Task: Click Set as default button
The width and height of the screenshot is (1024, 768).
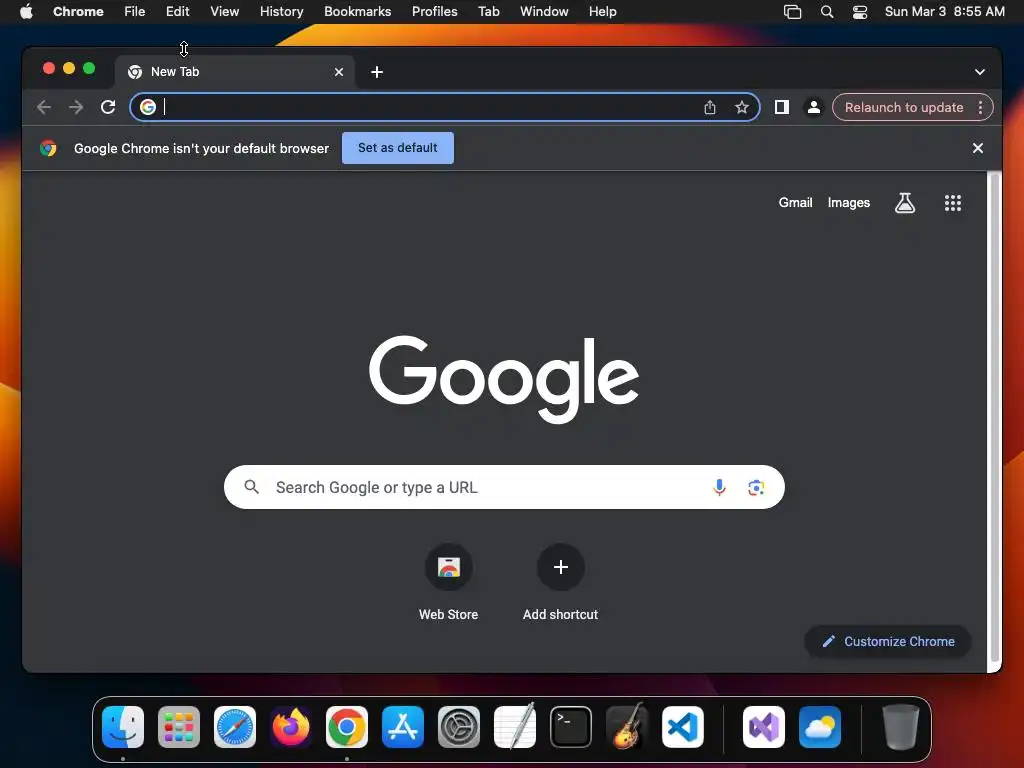Action: (x=398, y=148)
